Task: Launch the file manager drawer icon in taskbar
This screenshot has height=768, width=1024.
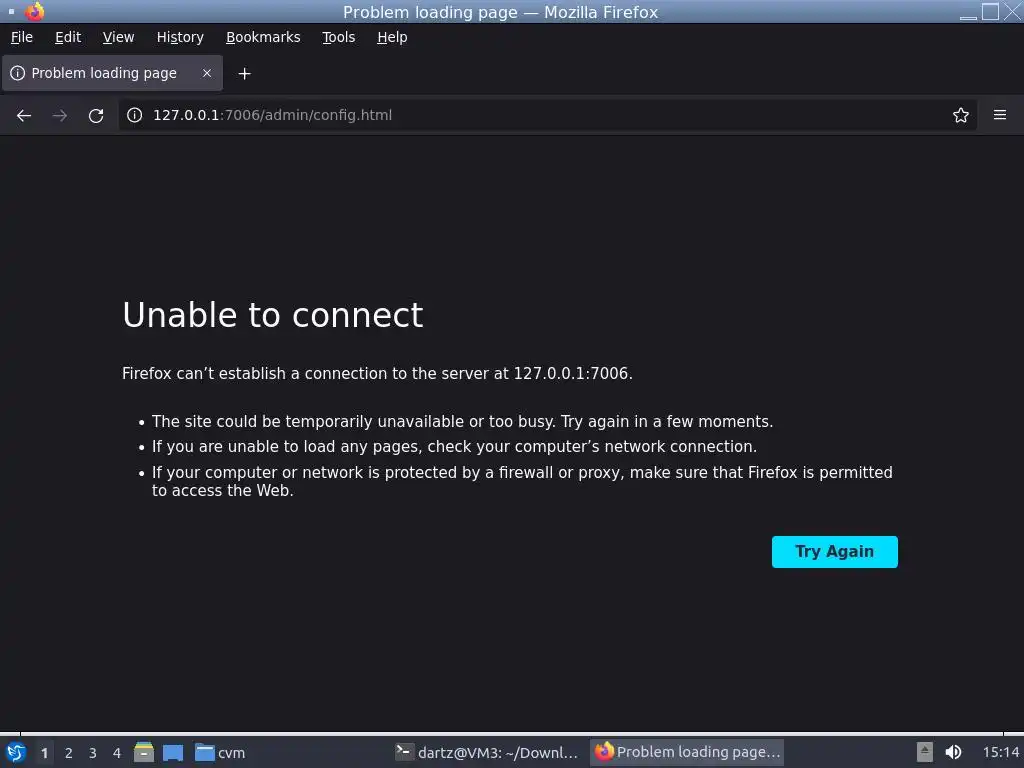Action: [144, 752]
